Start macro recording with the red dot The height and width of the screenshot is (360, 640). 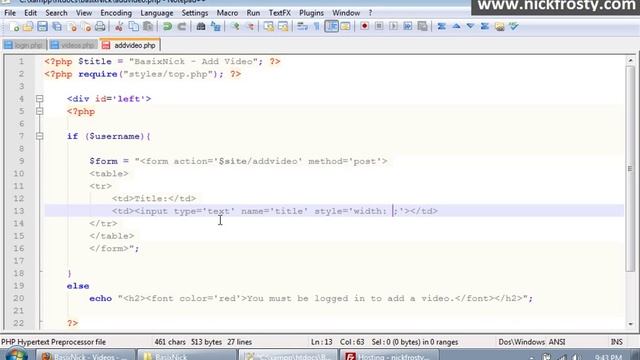pyautogui.click(x=364, y=27)
